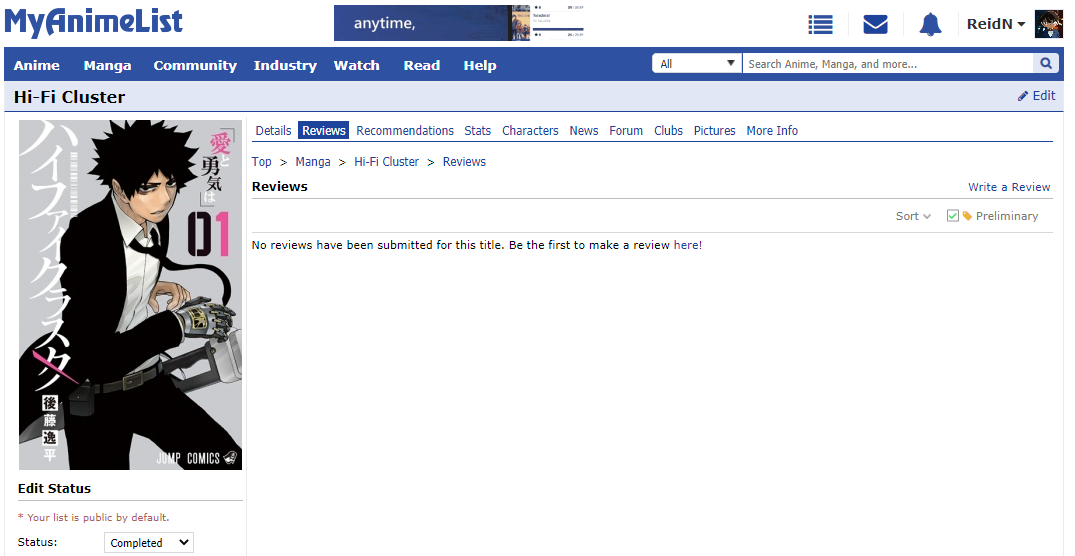Open the list icon in header
This screenshot has height=556, width=1075.
point(820,25)
